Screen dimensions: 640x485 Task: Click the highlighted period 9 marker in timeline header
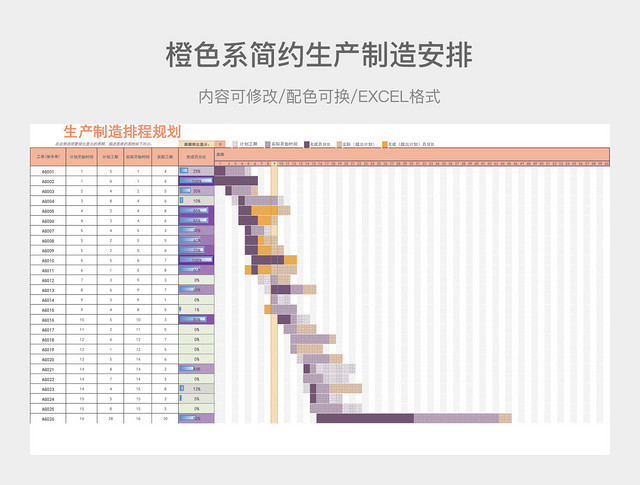click(274, 164)
